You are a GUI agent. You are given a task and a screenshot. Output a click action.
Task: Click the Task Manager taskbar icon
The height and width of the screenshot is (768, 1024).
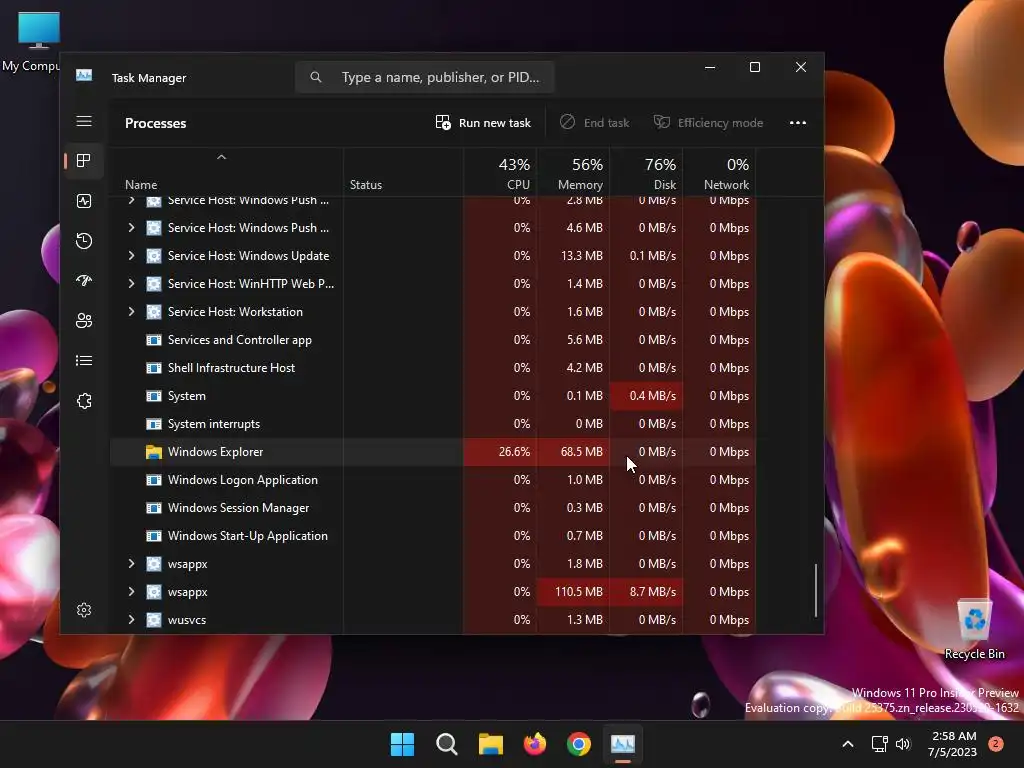coord(622,744)
